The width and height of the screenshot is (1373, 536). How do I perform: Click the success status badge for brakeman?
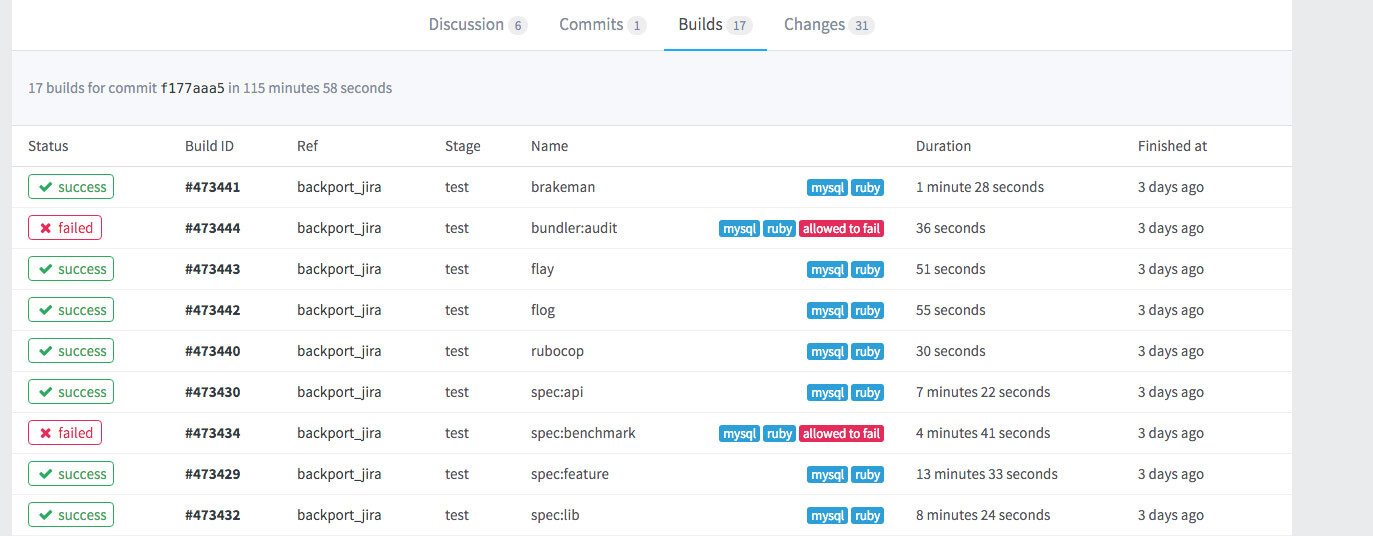click(x=70, y=187)
